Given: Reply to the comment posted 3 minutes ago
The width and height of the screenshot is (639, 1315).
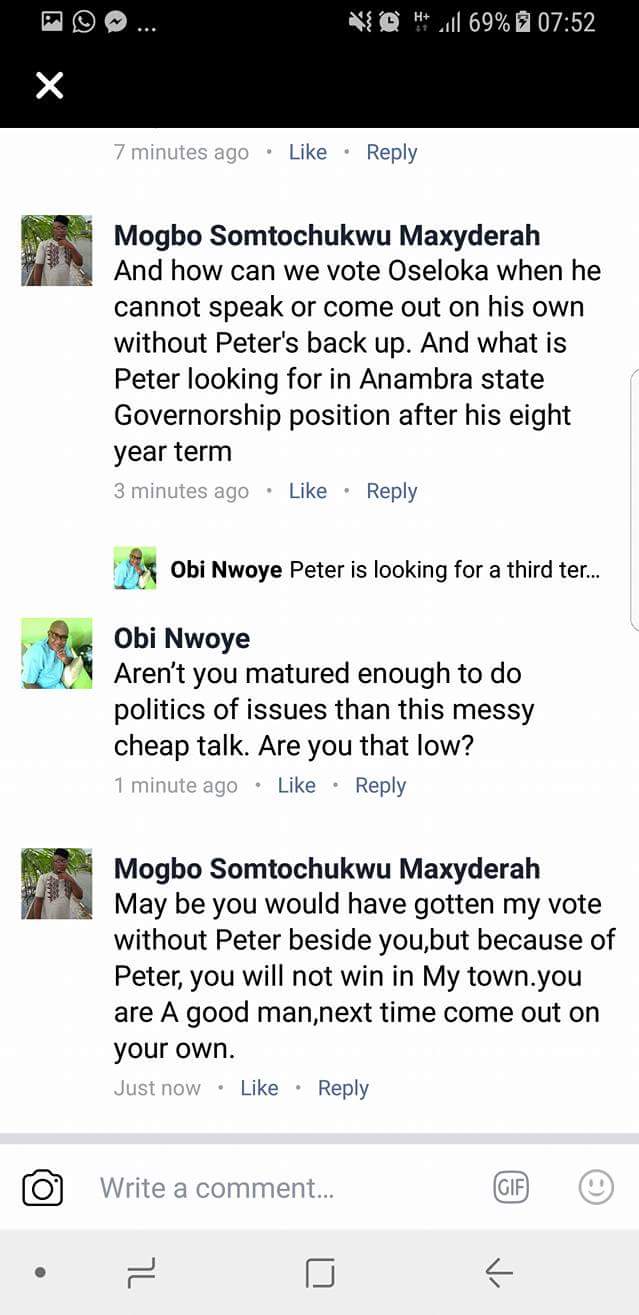Looking at the screenshot, I should pos(391,491).
